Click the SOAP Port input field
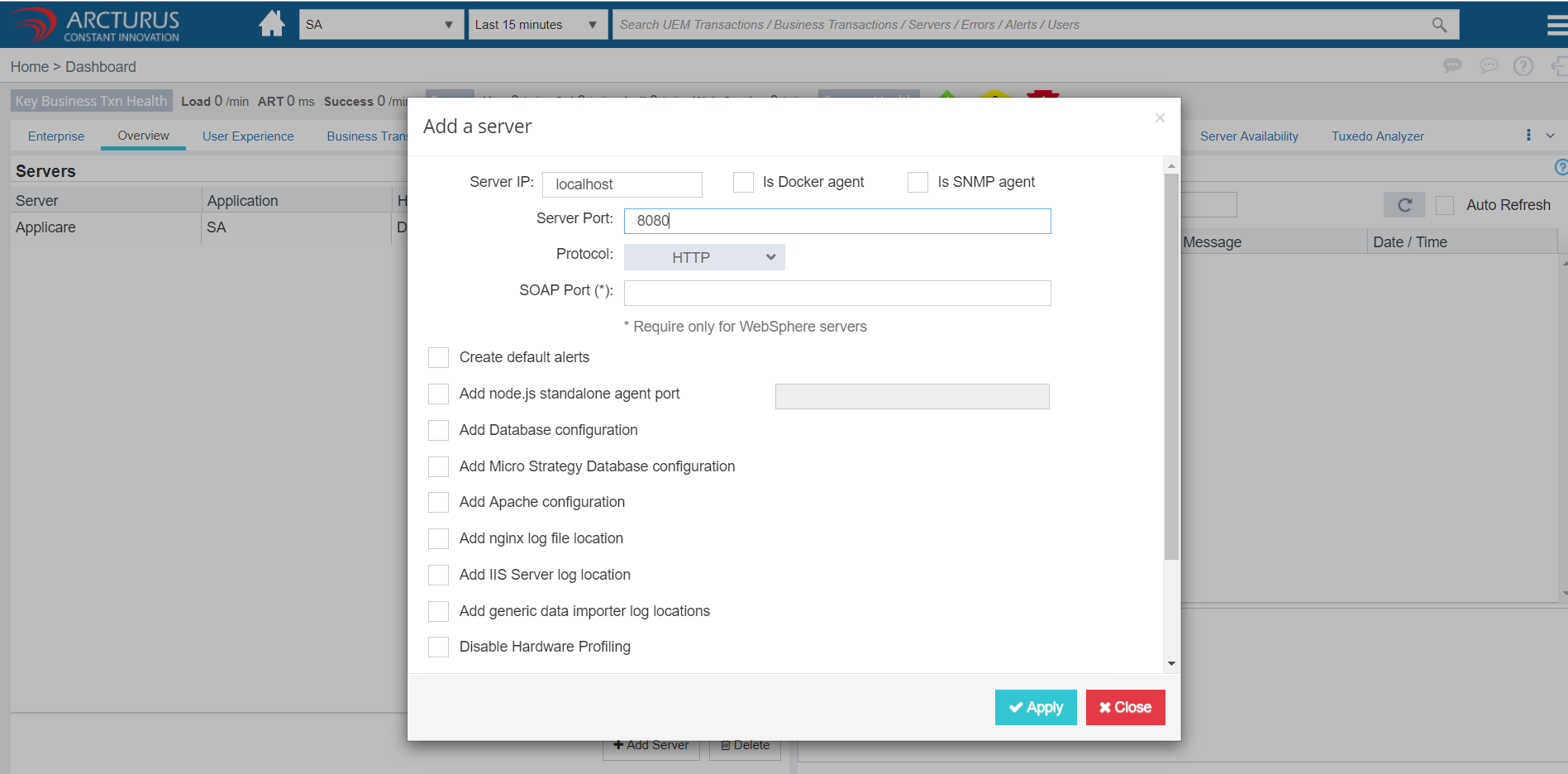 pos(836,294)
